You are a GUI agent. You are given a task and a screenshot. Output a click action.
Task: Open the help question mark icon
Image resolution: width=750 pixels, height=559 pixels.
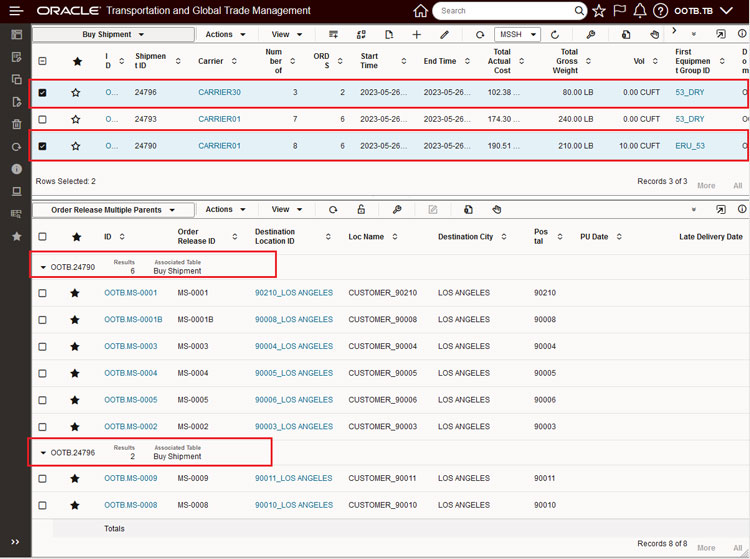pos(660,11)
